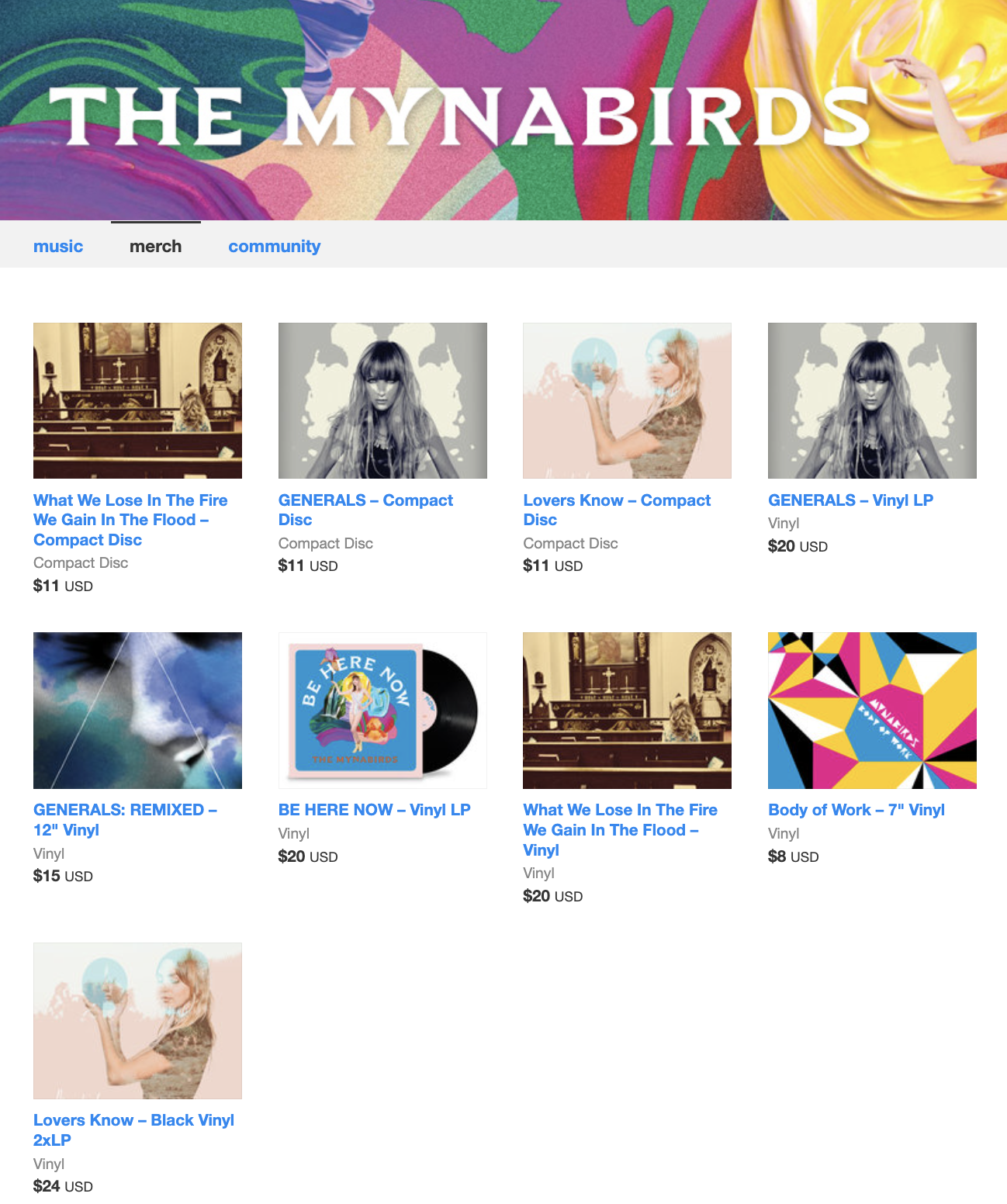This screenshot has height=1204, width=1007.
Task: Go to the community tab
Action: pyautogui.click(x=274, y=246)
